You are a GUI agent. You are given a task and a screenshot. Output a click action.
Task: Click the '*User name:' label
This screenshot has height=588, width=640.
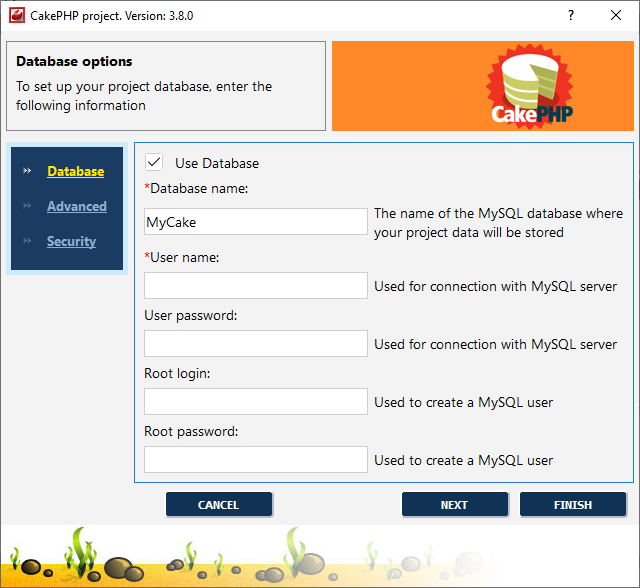(x=182, y=257)
